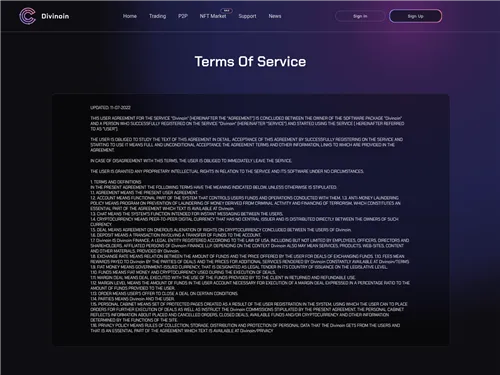Click the Divinoin brand name text

click(x=55, y=16)
